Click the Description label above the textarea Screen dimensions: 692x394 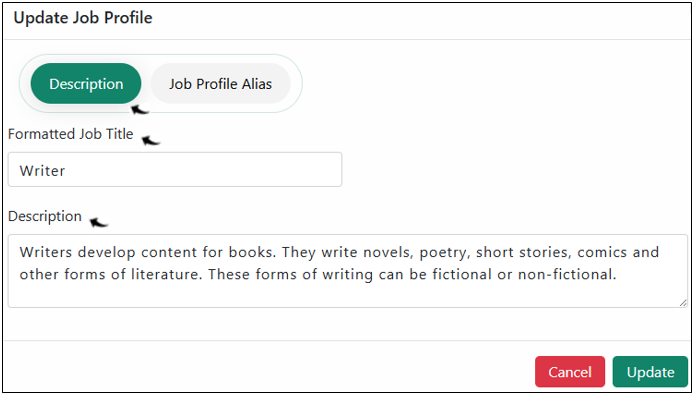coord(45,216)
